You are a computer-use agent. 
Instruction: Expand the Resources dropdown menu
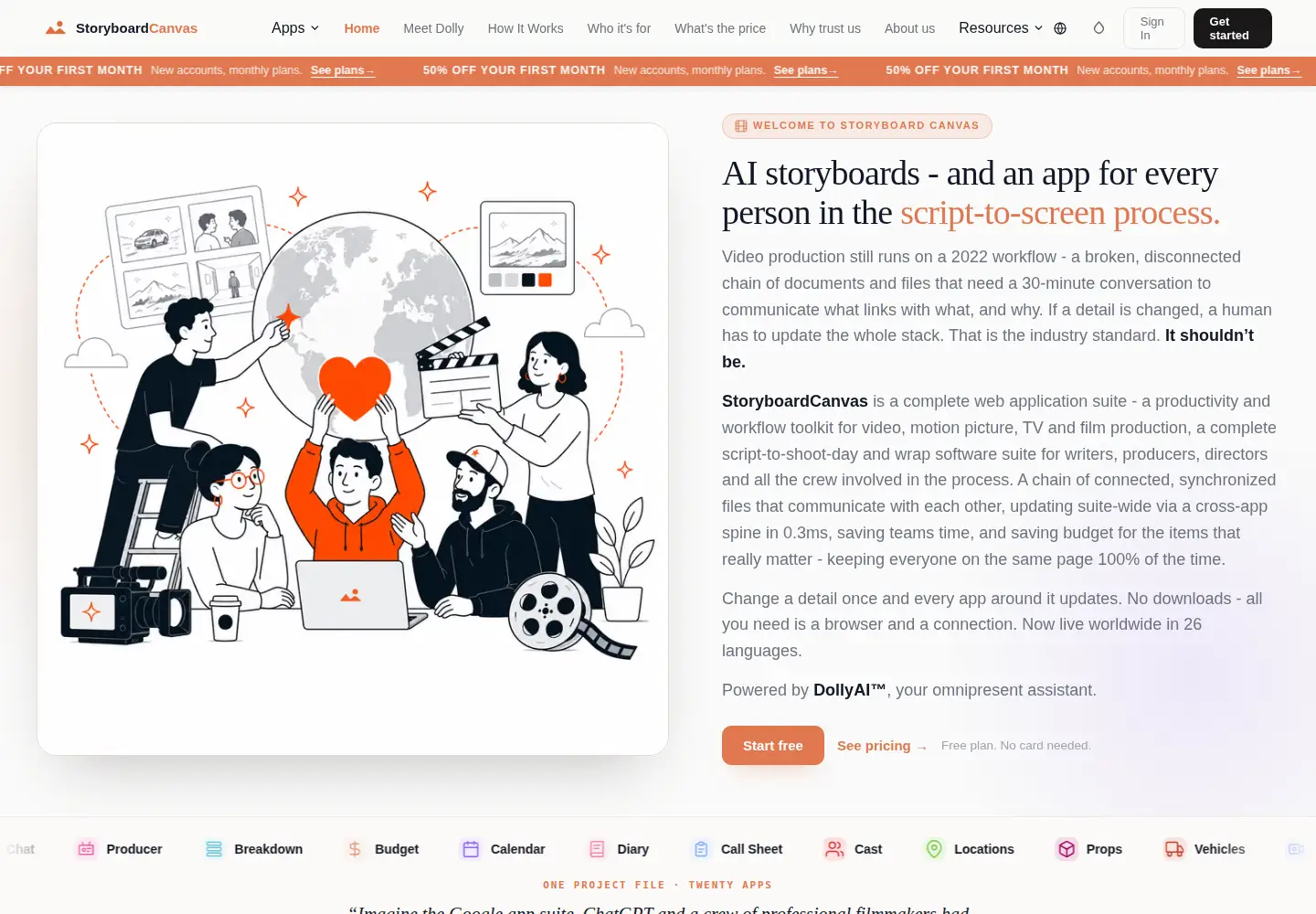point(1001,28)
